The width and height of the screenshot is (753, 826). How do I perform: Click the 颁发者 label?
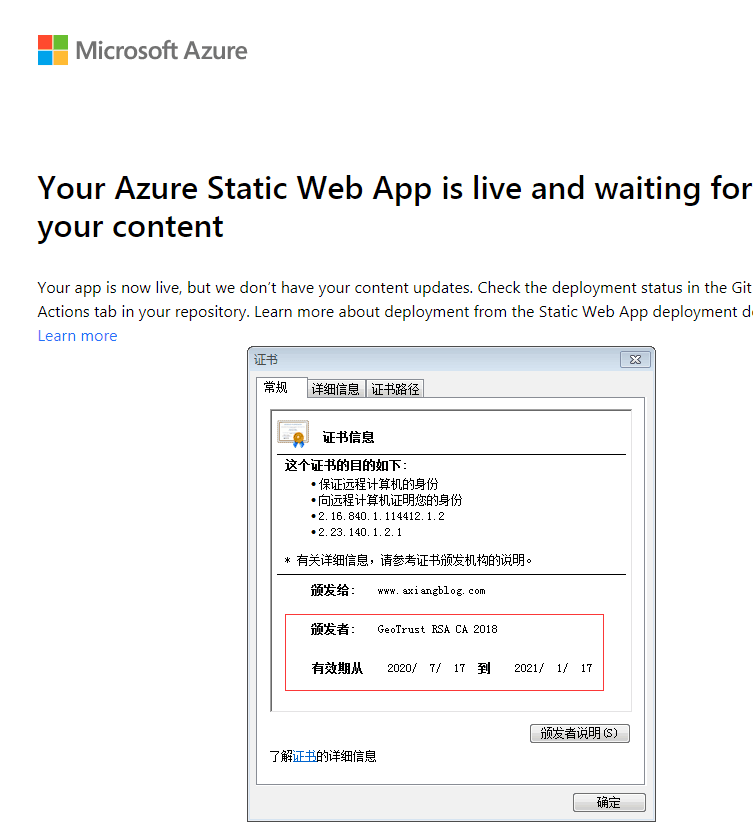tap(333, 629)
